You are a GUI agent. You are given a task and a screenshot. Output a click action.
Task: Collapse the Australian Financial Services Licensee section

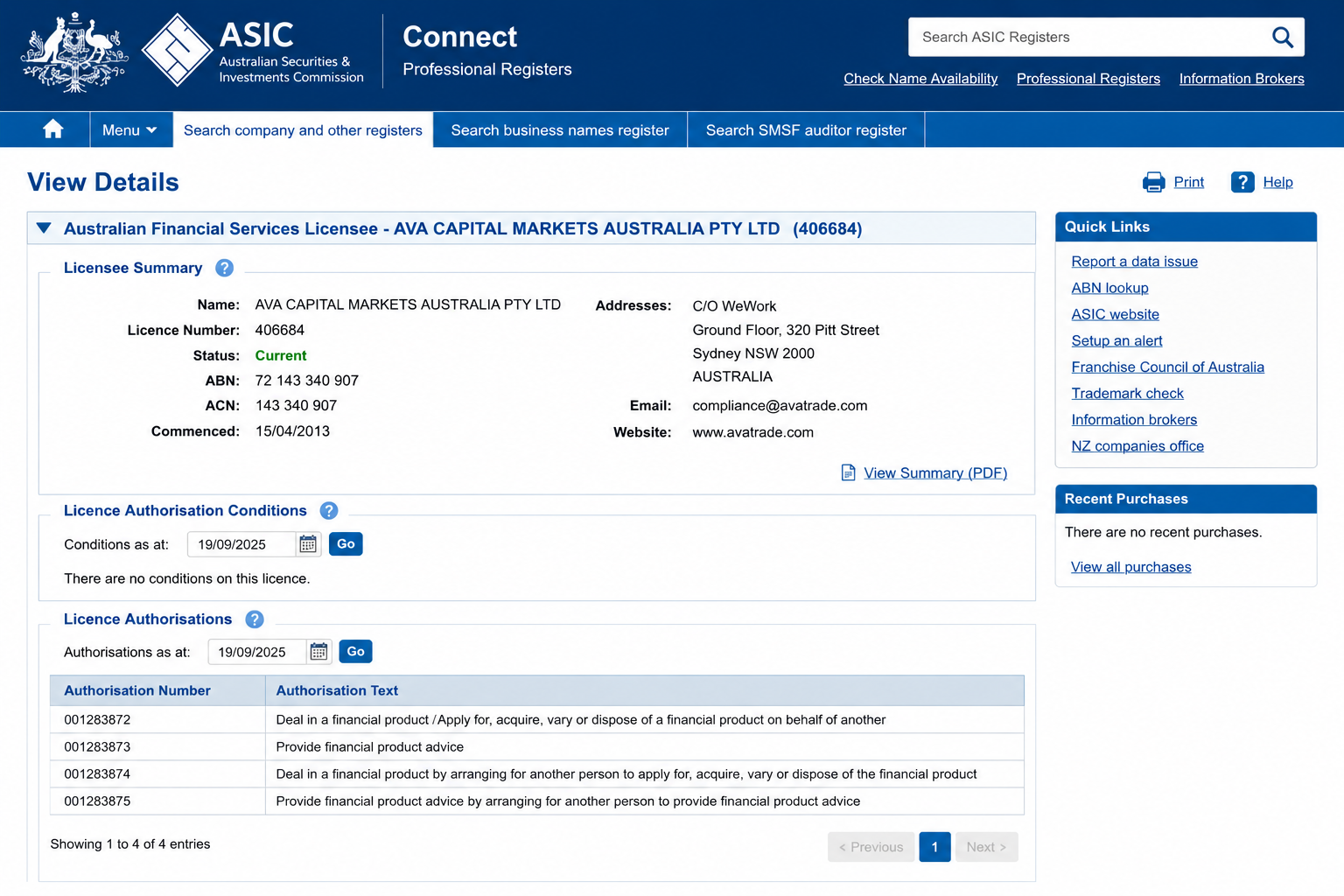(44, 228)
